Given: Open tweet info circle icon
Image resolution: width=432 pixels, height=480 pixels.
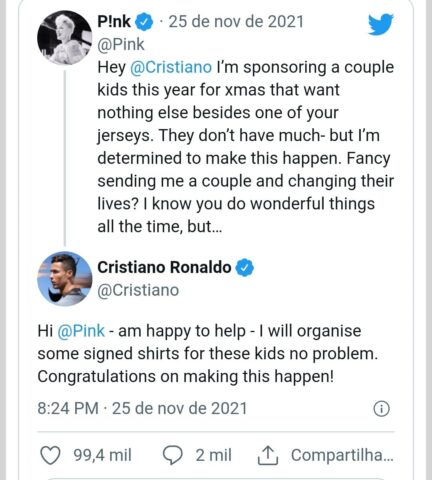Looking at the screenshot, I should [x=381, y=409].
